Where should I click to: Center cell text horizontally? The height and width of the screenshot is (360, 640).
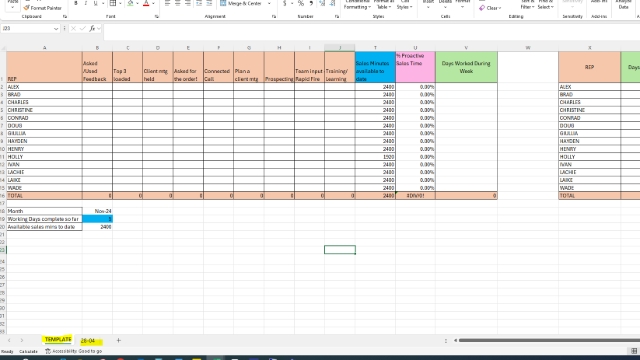point(178,3)
